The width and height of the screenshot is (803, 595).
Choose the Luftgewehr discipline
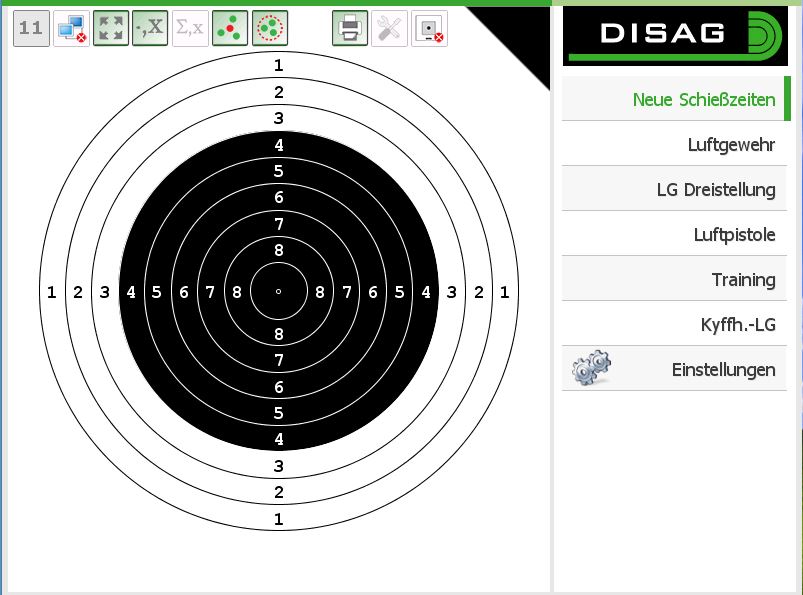[x=731, y=144]
